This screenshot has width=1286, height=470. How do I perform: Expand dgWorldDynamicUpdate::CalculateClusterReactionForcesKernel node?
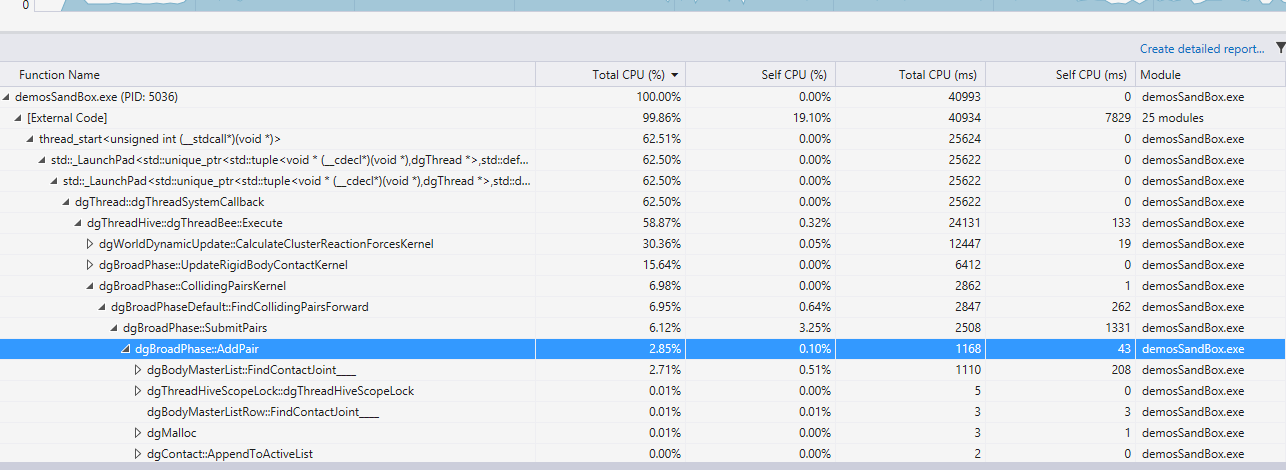(90, 244)
